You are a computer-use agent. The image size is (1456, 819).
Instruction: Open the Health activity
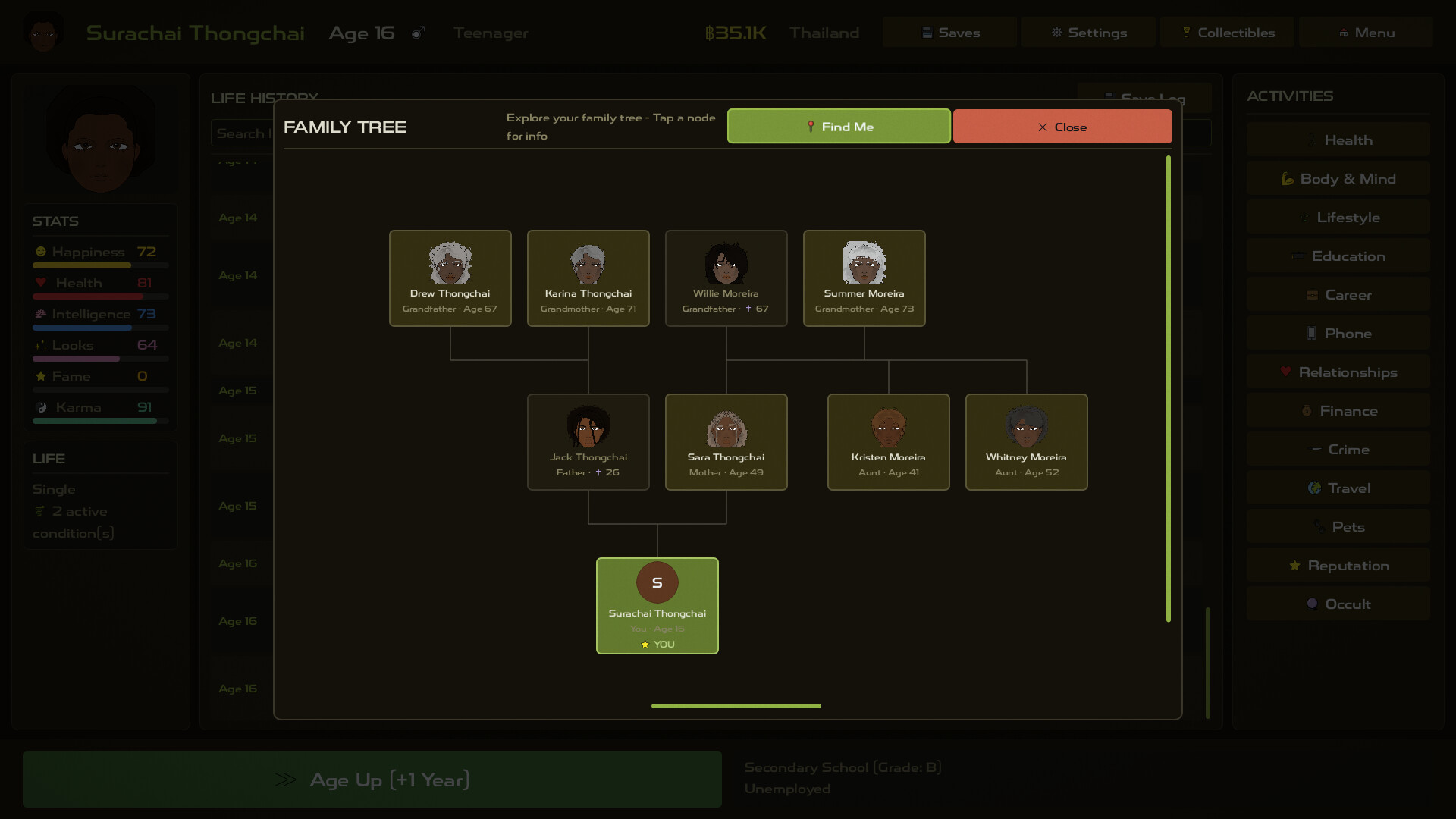point(1338,140)
